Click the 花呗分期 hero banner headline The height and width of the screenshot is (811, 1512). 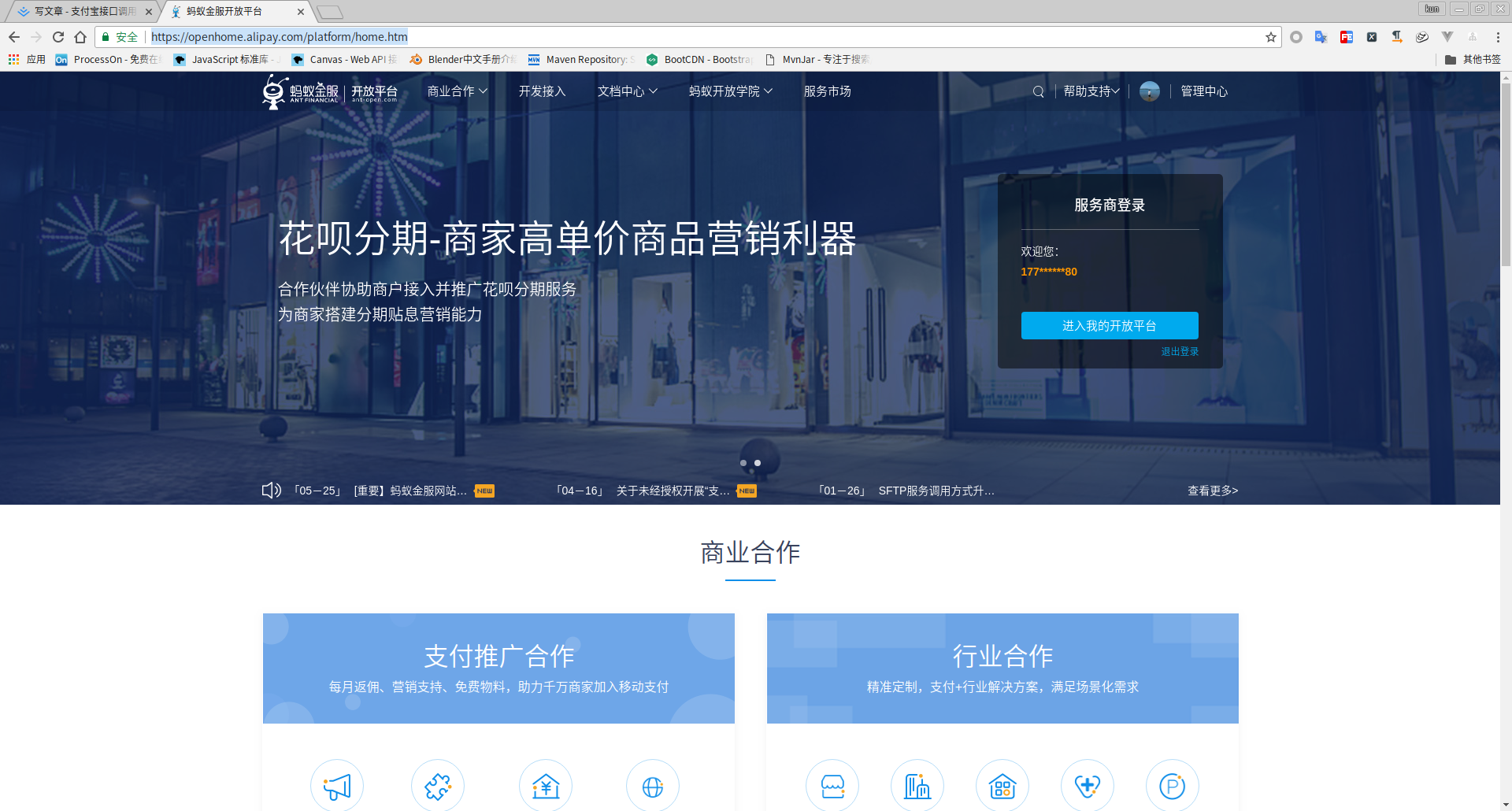tap(567, 239)
